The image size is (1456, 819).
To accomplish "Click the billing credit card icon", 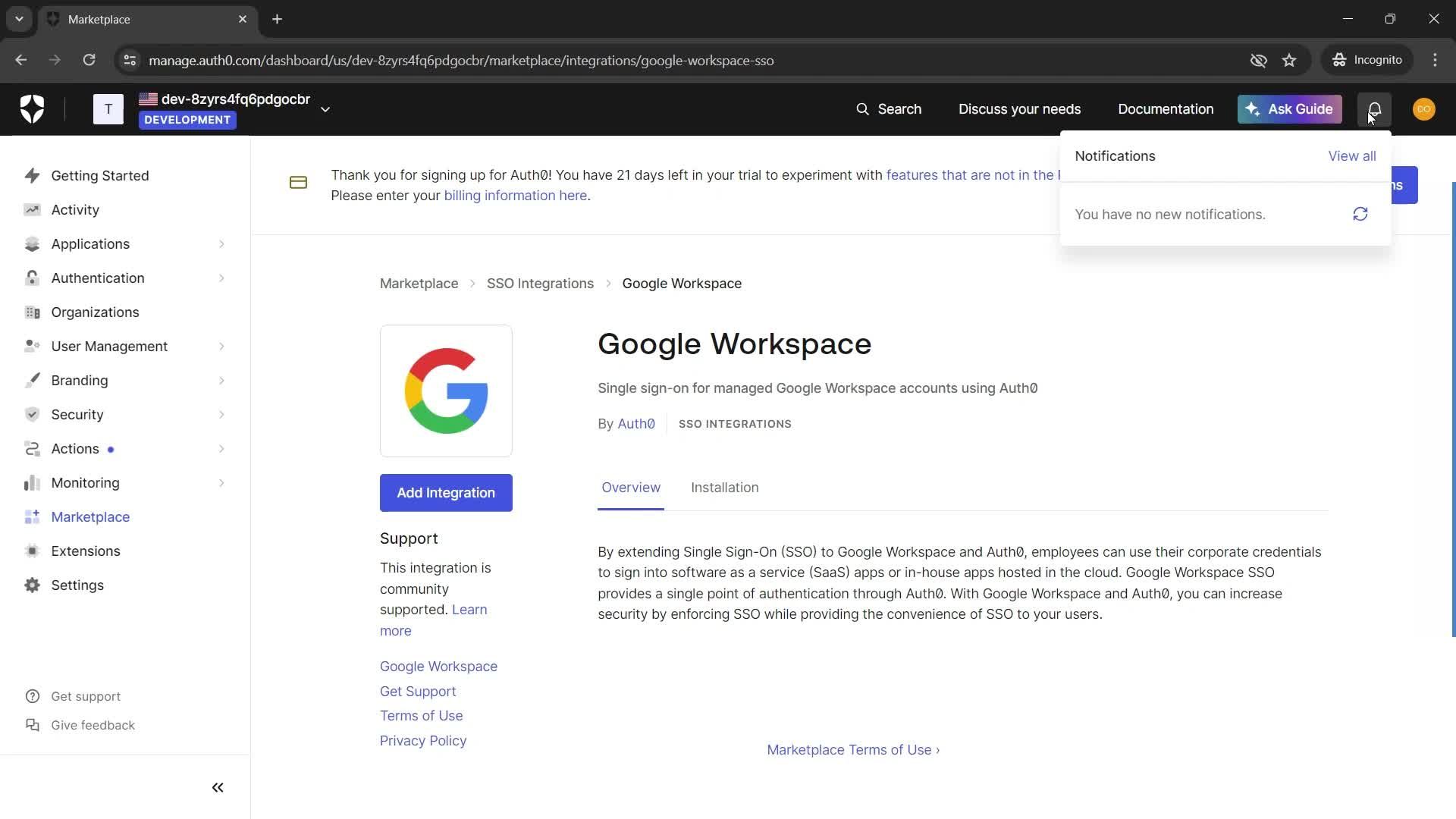I will (x=298, y=183).
